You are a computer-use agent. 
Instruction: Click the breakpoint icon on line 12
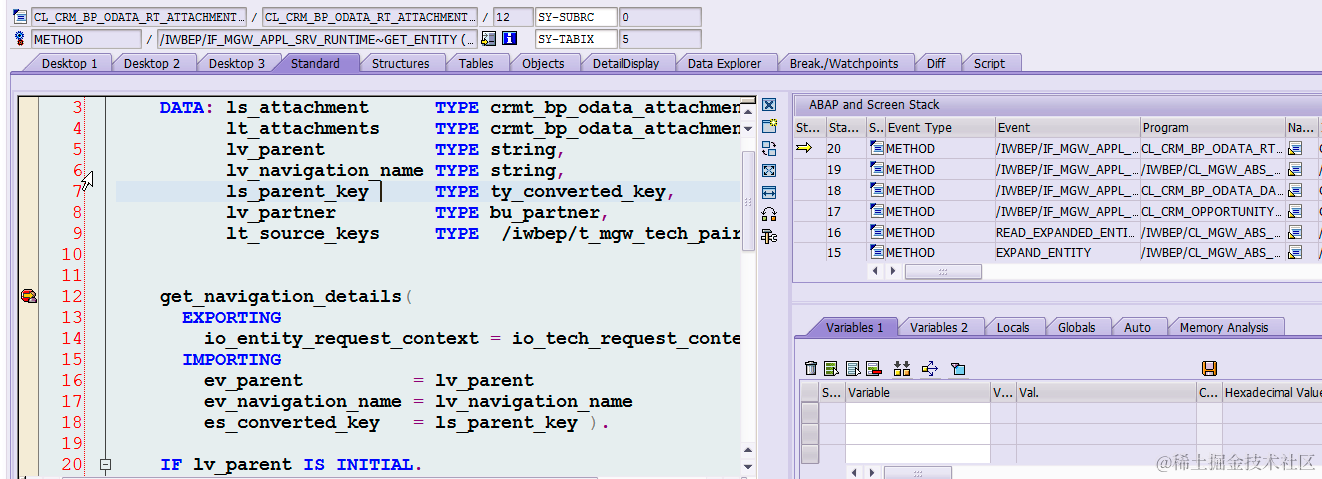(x=29, y=296)
